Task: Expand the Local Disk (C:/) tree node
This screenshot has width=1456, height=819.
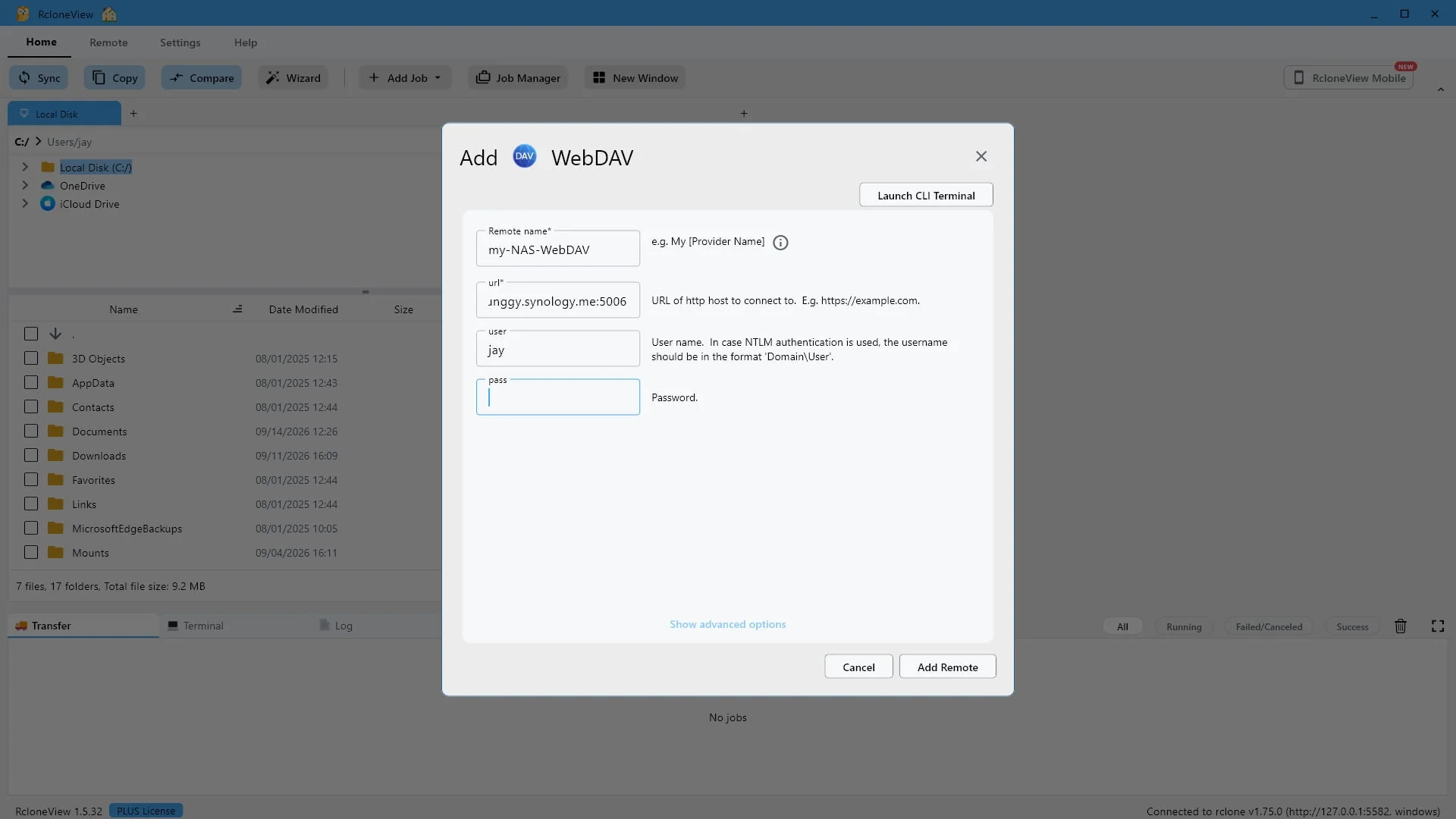Action: pos(25,167)
